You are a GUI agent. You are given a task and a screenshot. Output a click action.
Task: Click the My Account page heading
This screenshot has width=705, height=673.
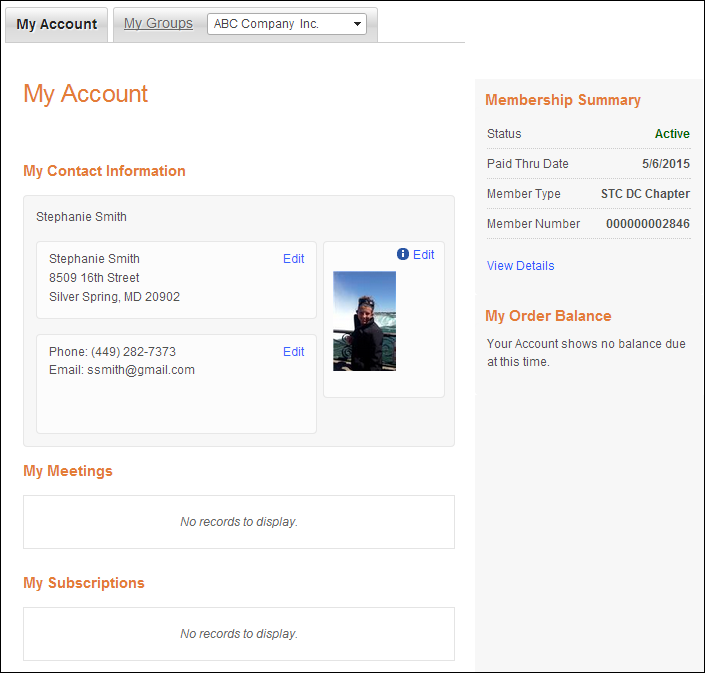click(x=85, y=94)
